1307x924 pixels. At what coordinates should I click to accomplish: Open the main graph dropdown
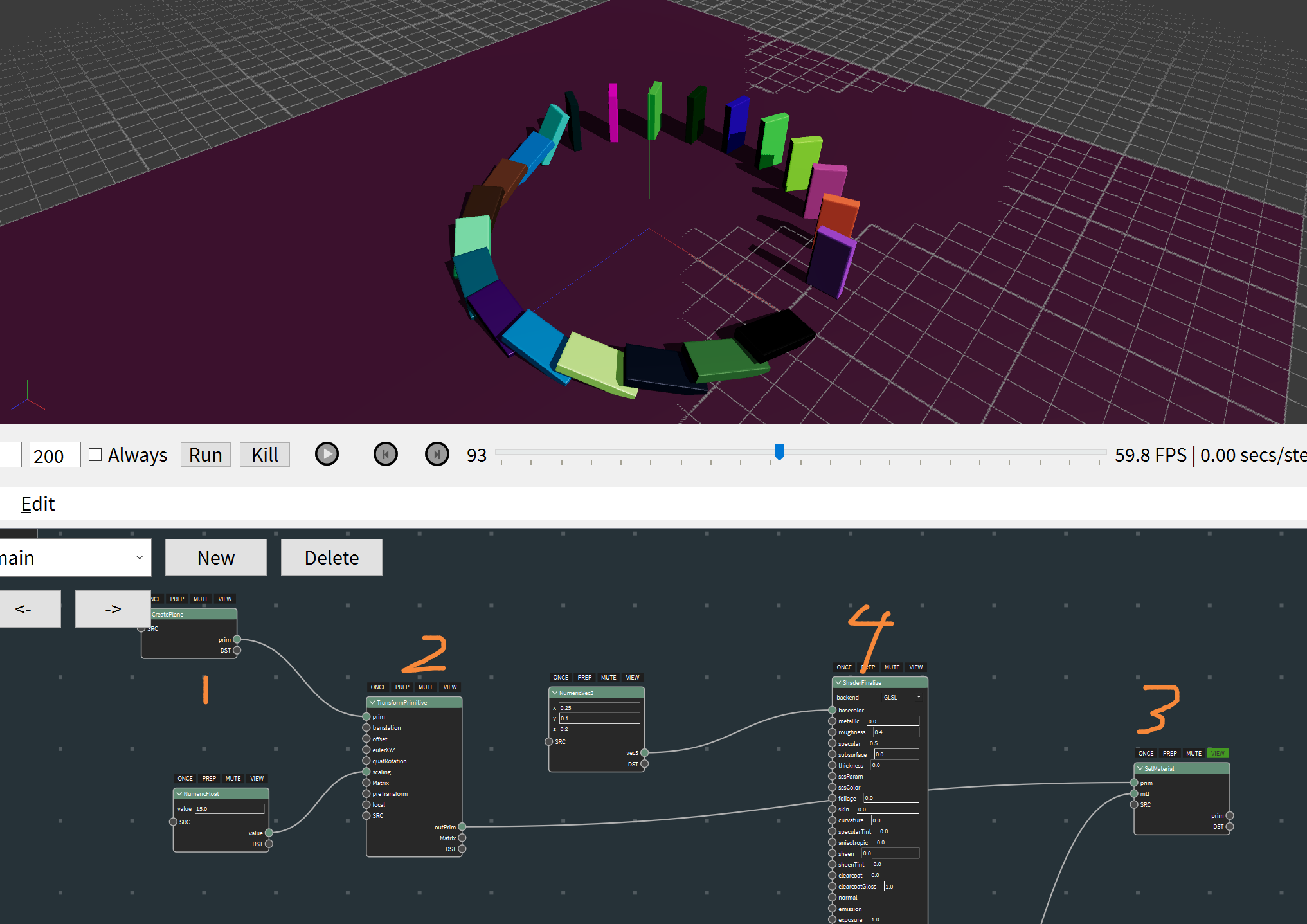pyautogui.click(x=74, y=557)
